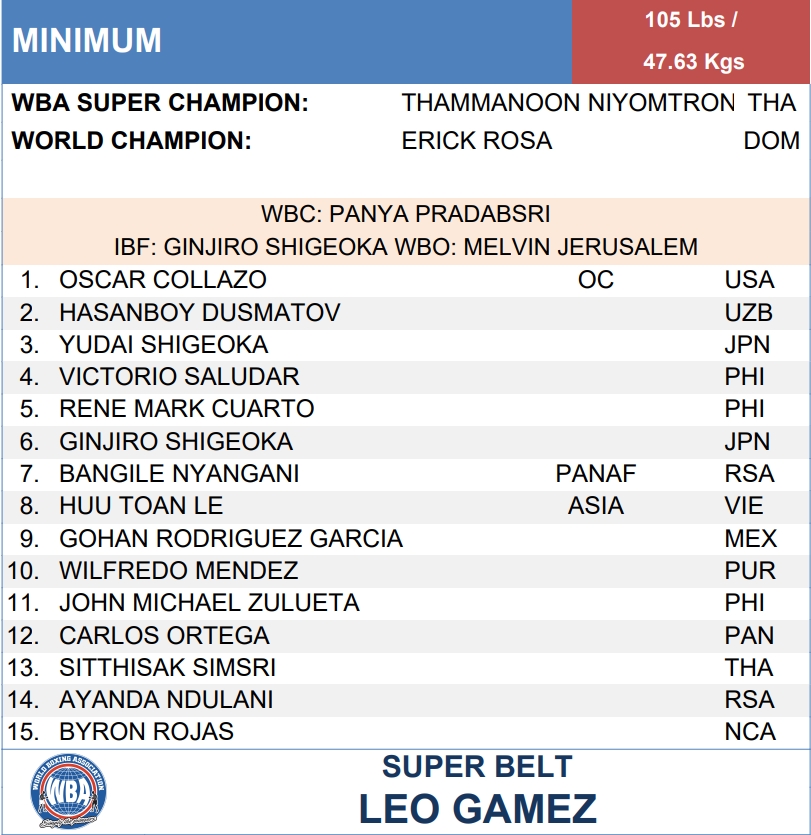Click the OC title abbreviation
811x835 pixels.
click(x=596, y=280)
